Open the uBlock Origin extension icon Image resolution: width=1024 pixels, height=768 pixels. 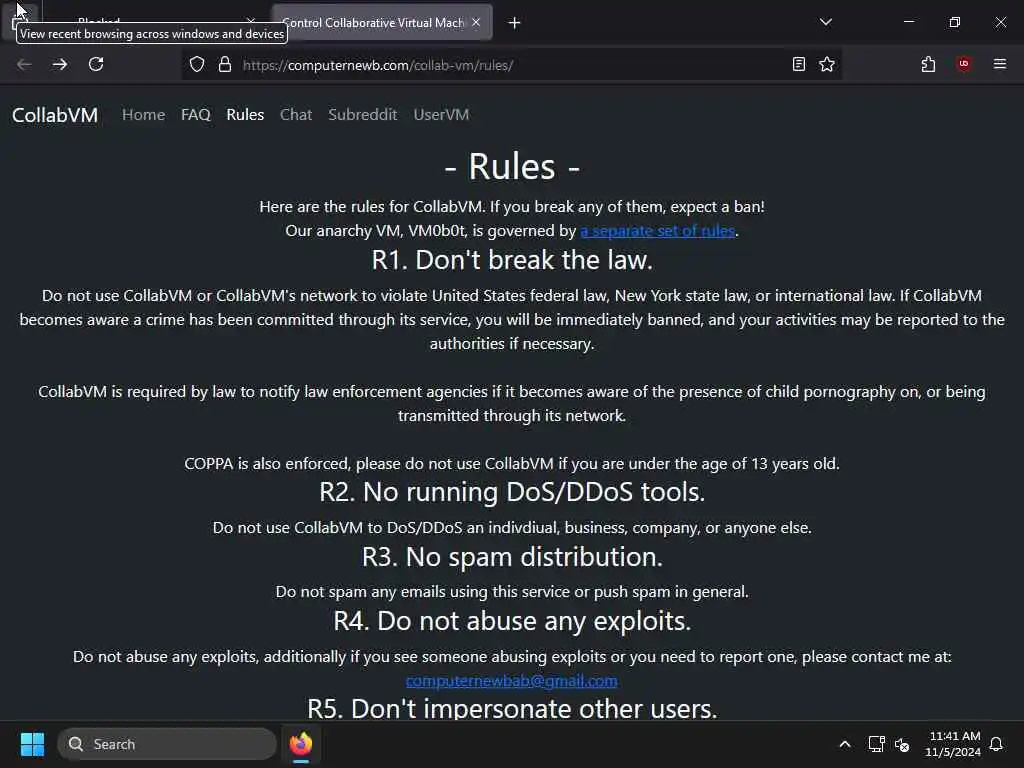pyautogui.click(x=963, y=64)
